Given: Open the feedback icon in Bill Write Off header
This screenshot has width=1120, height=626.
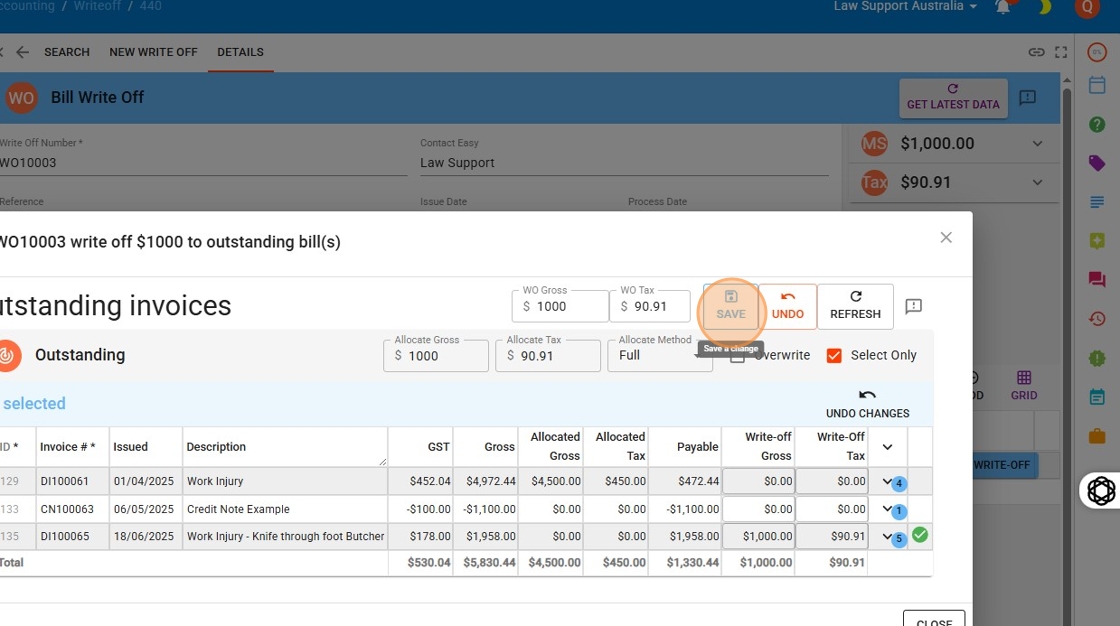Looking at the screenshot, I should [x=1027, y=97].
